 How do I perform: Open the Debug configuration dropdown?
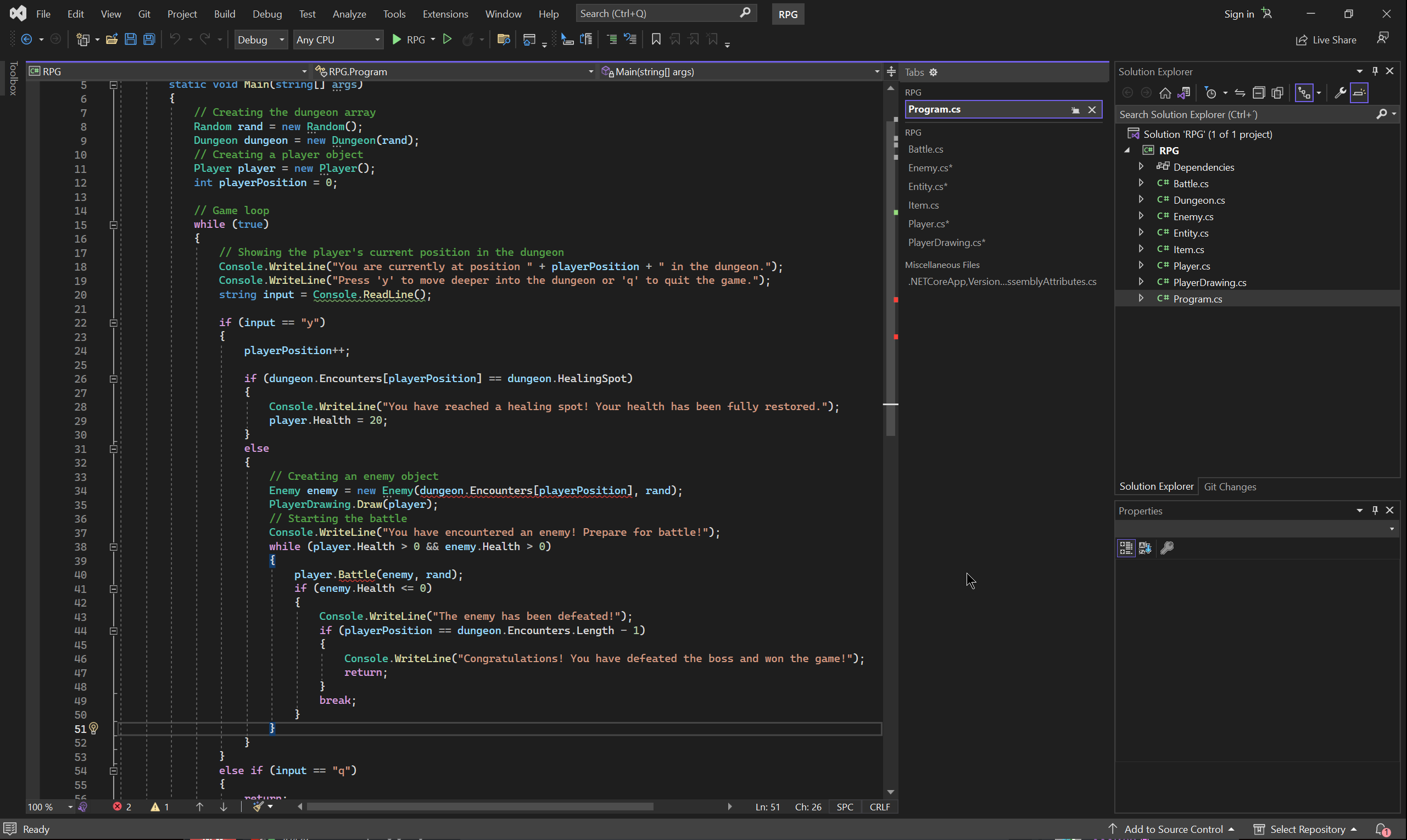pos(260,40)
